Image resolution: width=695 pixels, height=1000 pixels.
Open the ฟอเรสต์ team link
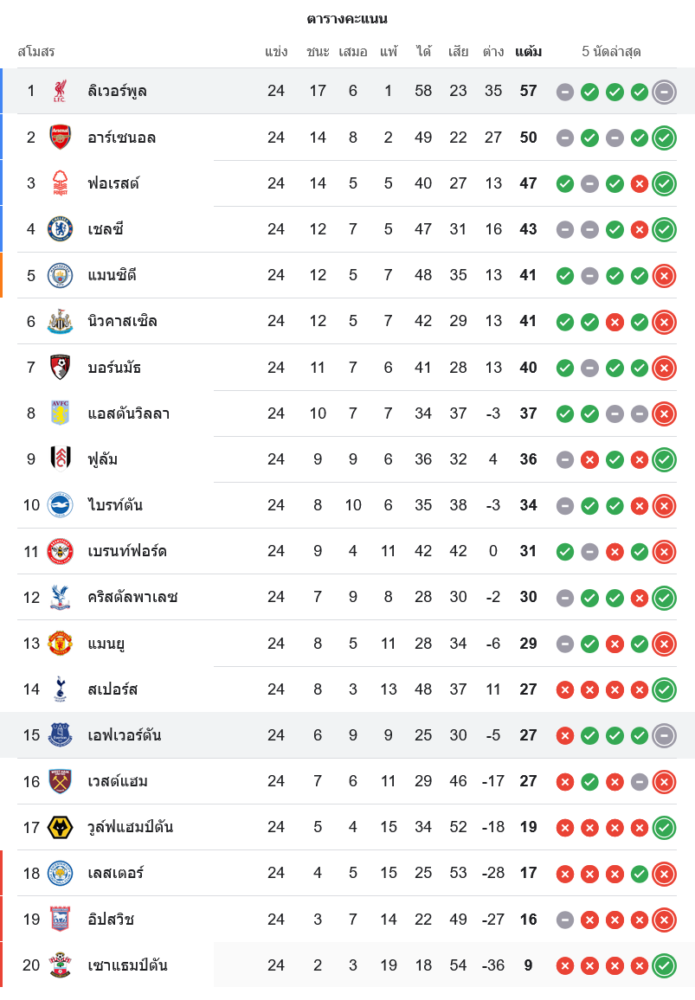point(113,183)
